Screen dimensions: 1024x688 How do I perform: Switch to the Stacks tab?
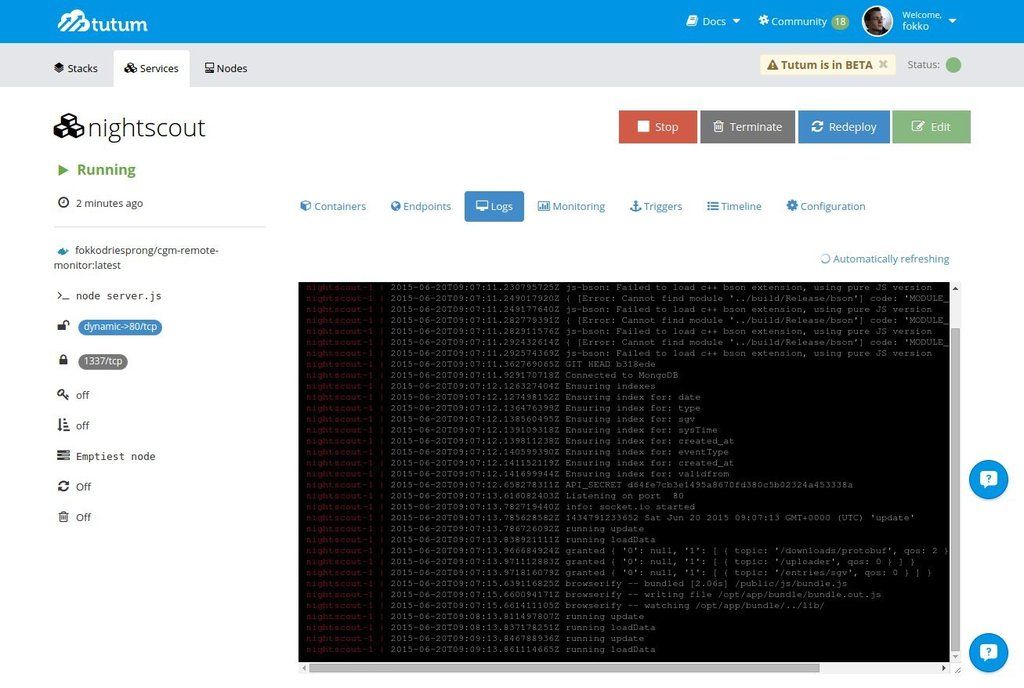(76, 68)
